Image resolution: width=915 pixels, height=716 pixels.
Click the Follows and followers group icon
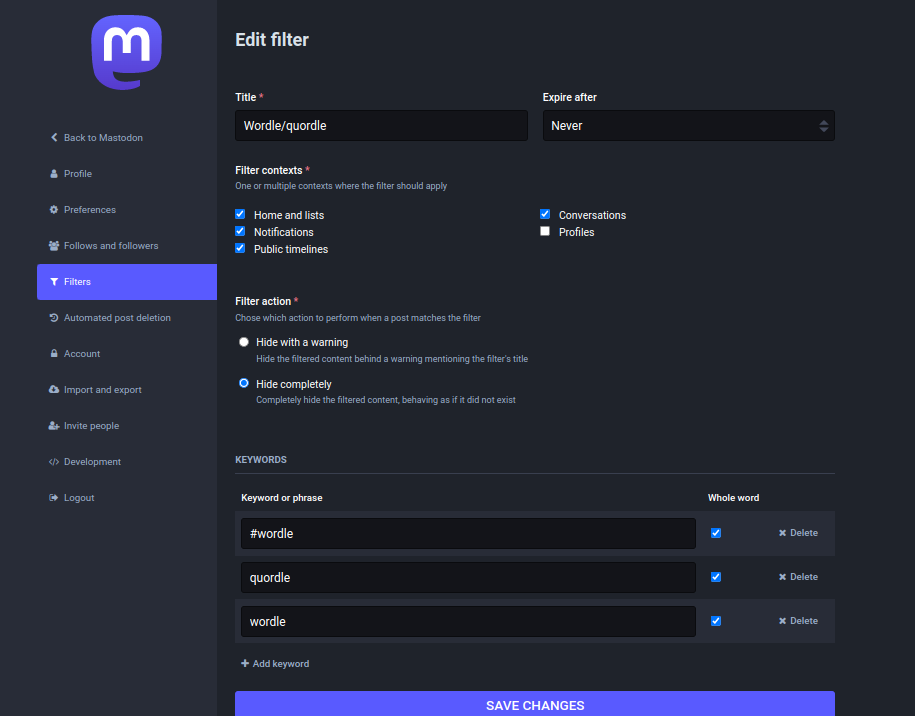[54, 246]
